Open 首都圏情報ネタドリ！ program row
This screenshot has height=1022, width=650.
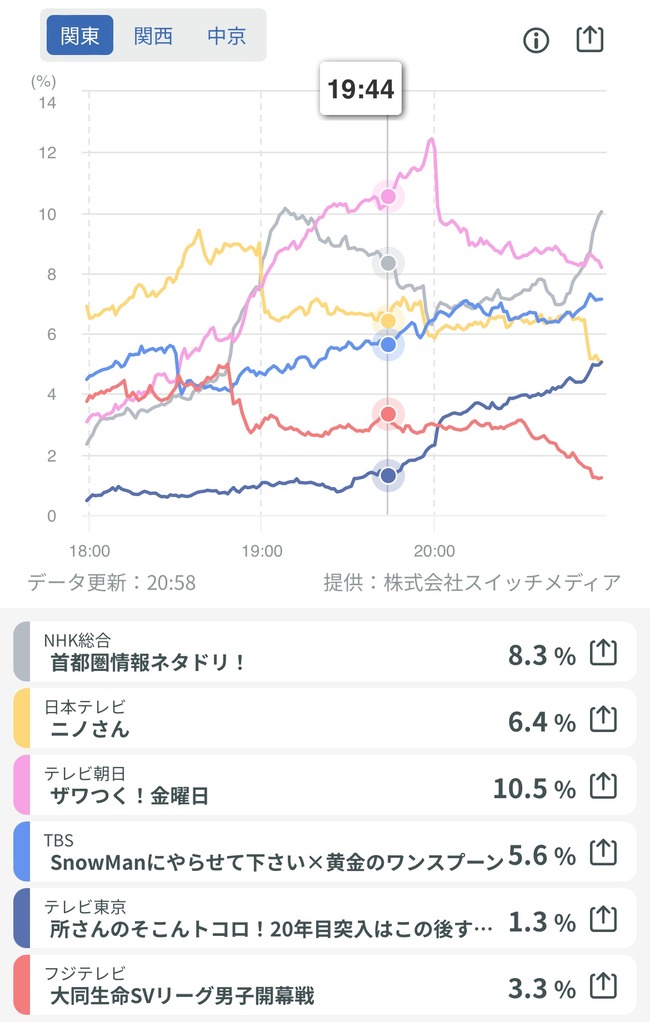(325, 652)
